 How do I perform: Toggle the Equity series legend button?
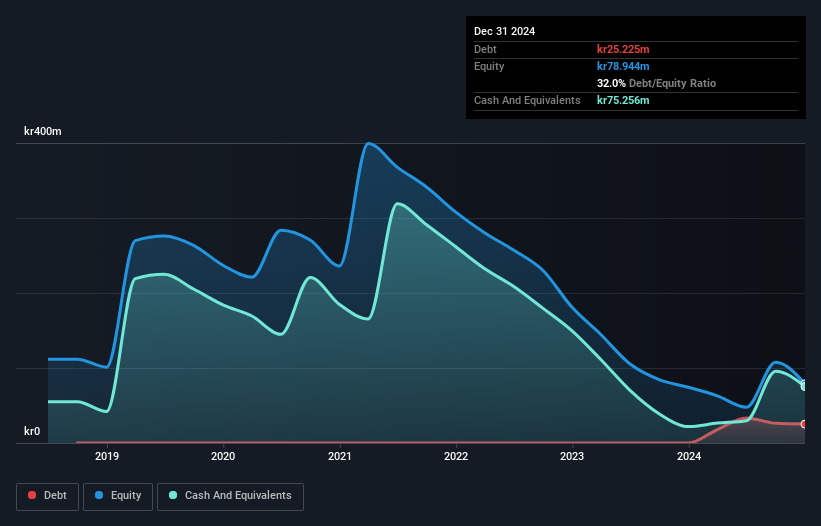tap(118, 496)
